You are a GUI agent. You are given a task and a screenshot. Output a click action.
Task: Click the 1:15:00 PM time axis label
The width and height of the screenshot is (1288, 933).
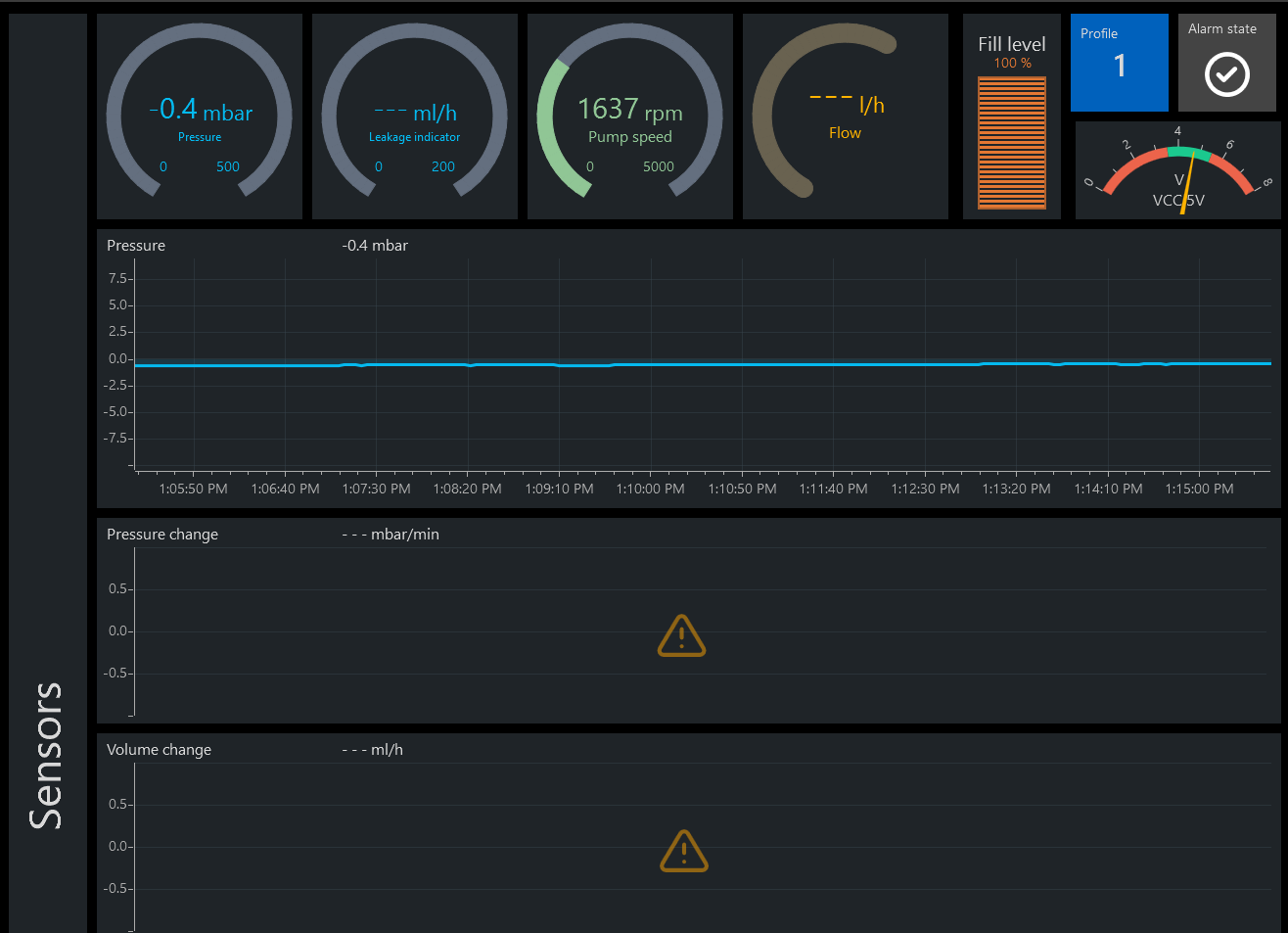point(1199,489)
